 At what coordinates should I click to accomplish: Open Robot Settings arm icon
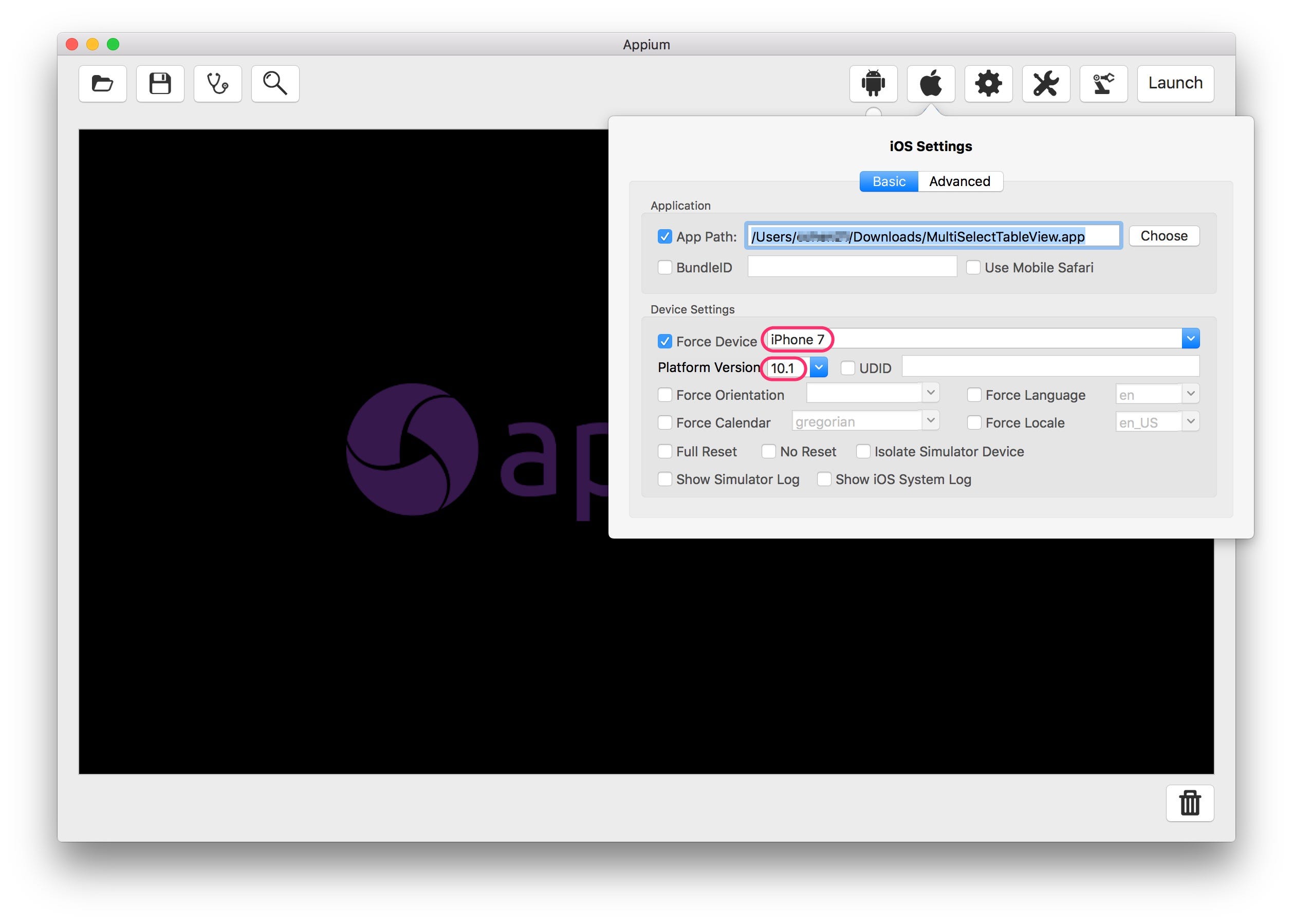(x=1103, y=84)
